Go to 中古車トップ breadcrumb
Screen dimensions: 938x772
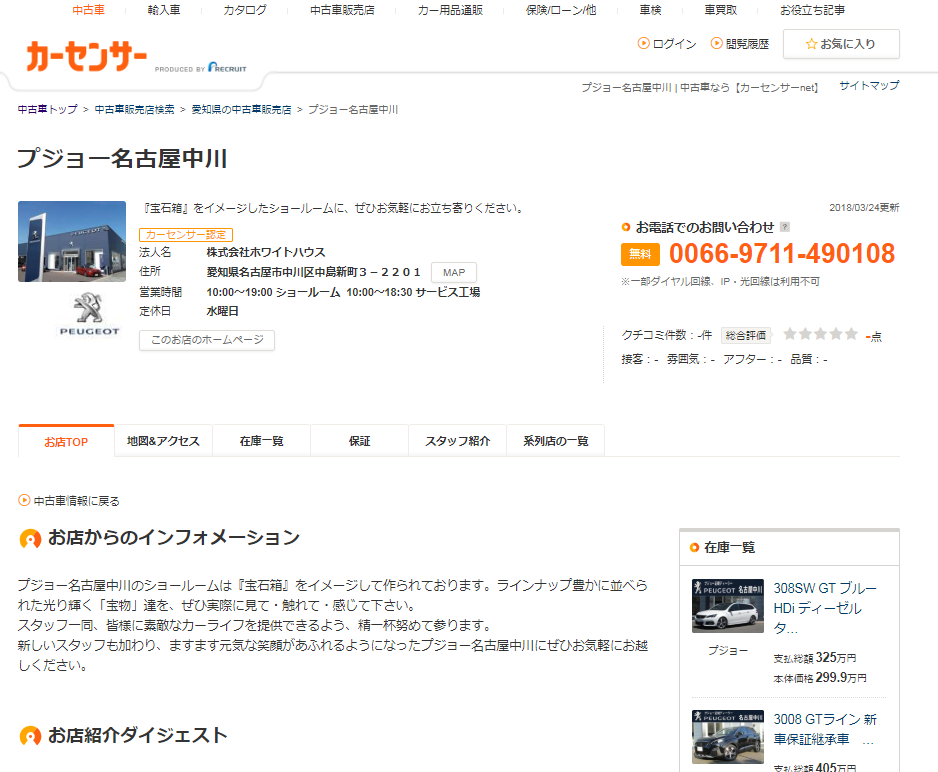(48, 109)
